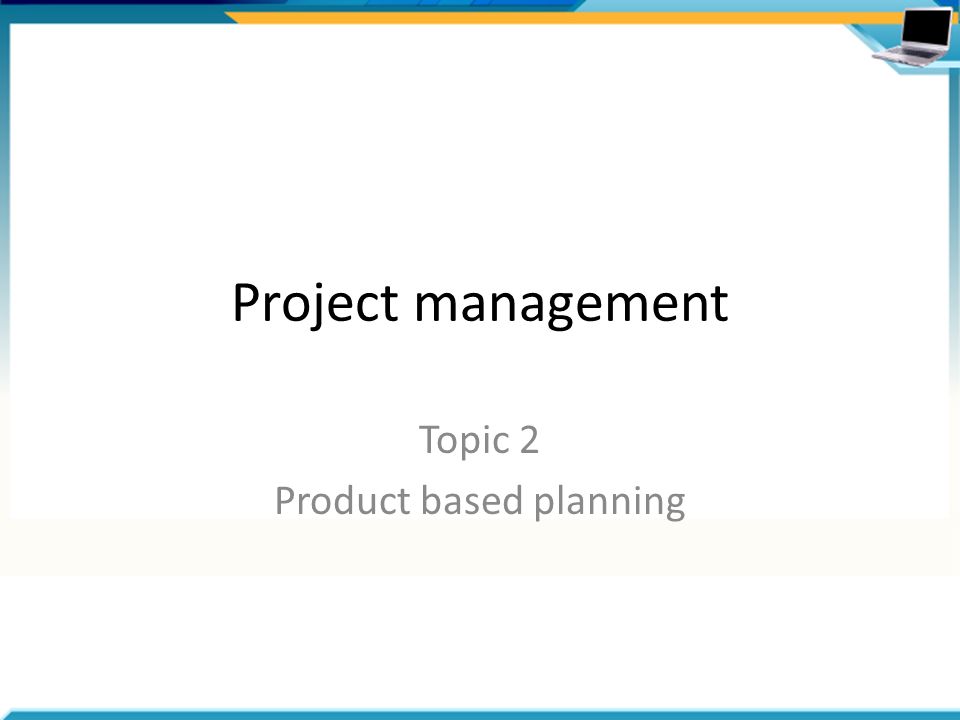960x720 pixels.
Task: Click the word 'planning' in the subtitle
Action: (x=609, y=502)
